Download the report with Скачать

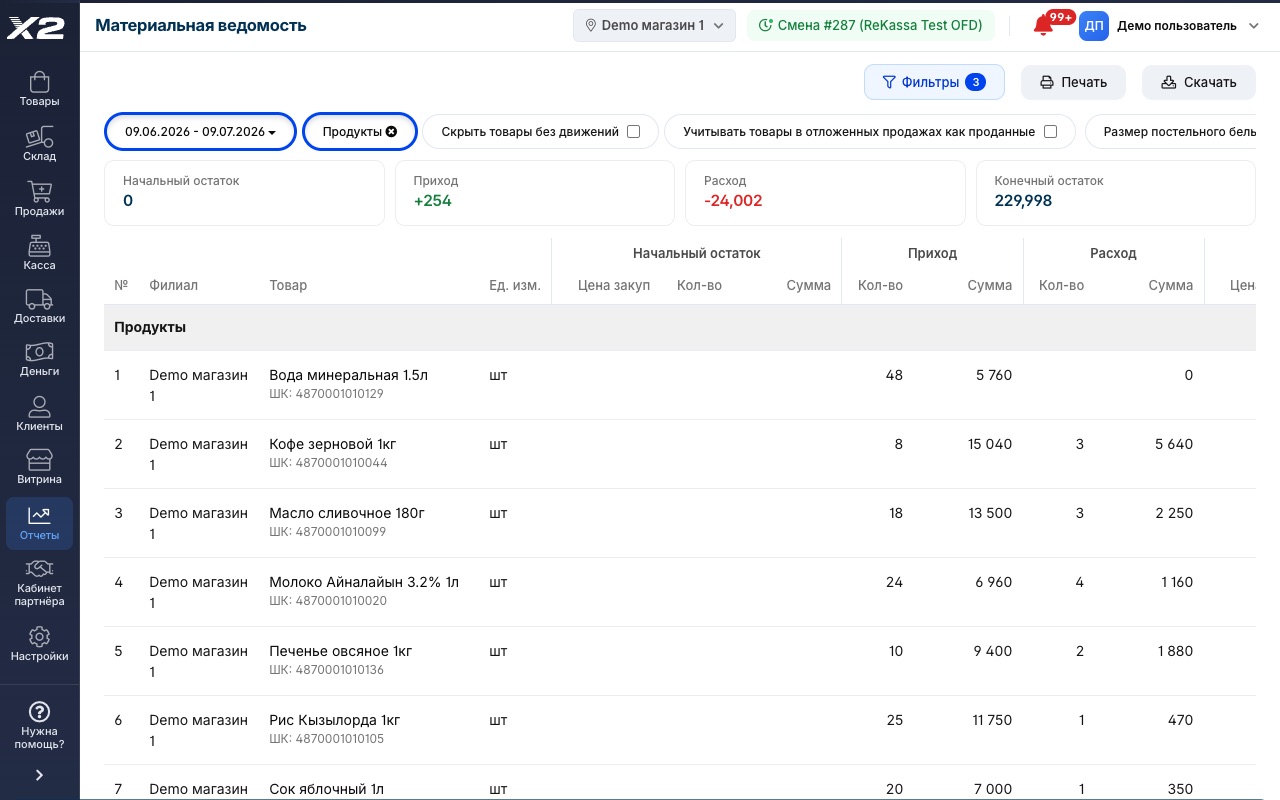click(x=1198, y=82)
